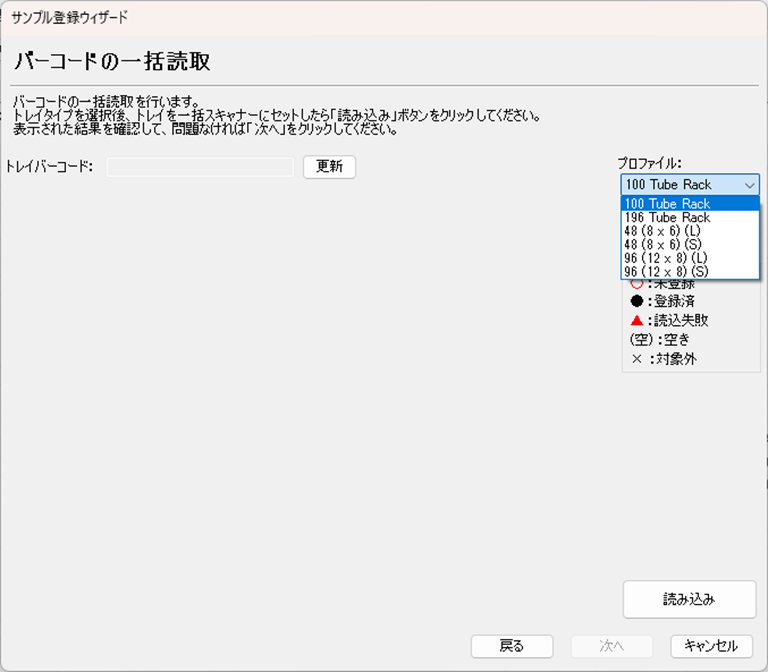Click the 次へ button
The height and width of the screenshot is (672, 768).
click(611, 646)
